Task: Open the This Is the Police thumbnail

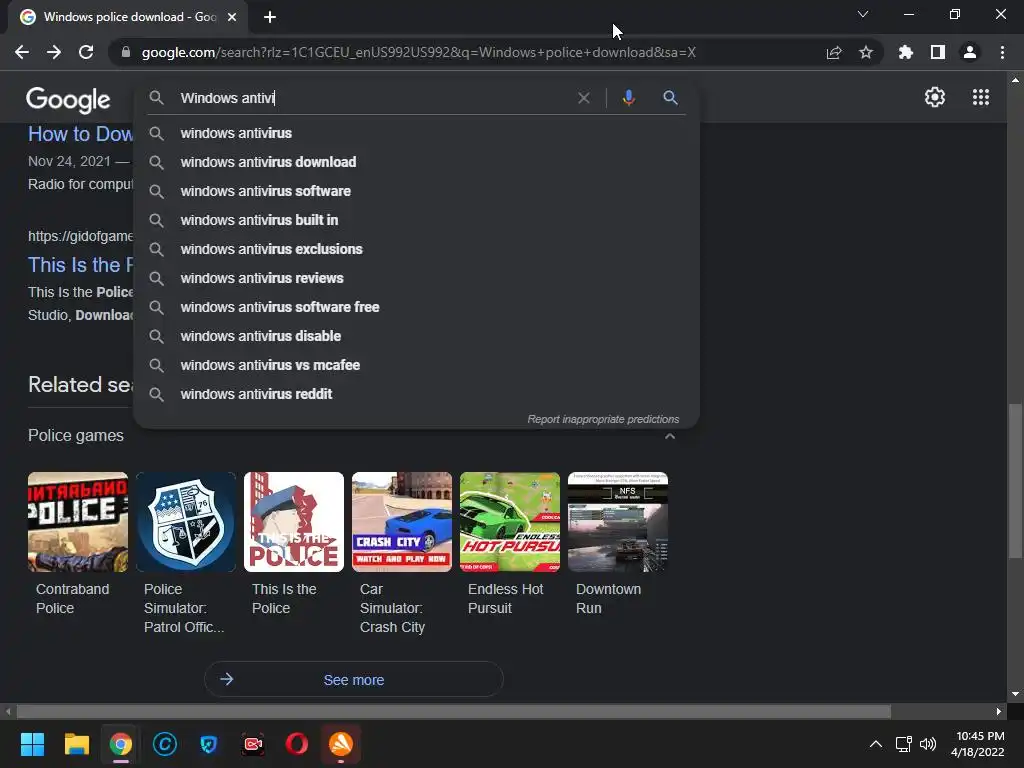Action: pos(294,522)
